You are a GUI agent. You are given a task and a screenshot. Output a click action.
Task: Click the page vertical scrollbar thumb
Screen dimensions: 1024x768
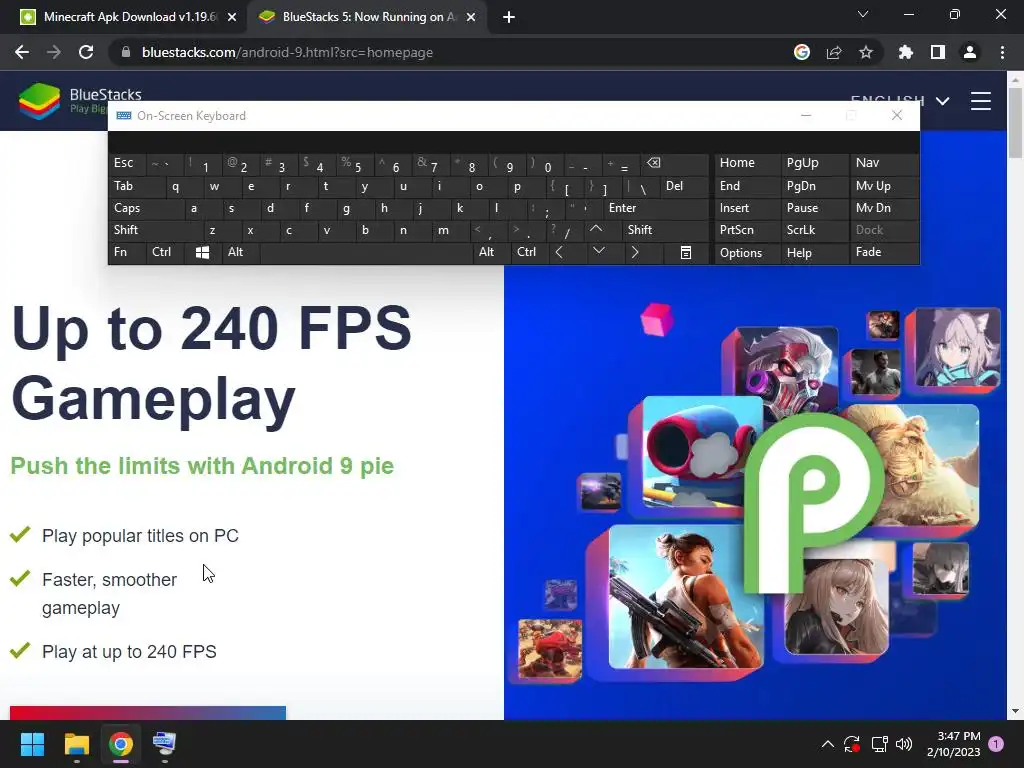tap(1015, 123)
